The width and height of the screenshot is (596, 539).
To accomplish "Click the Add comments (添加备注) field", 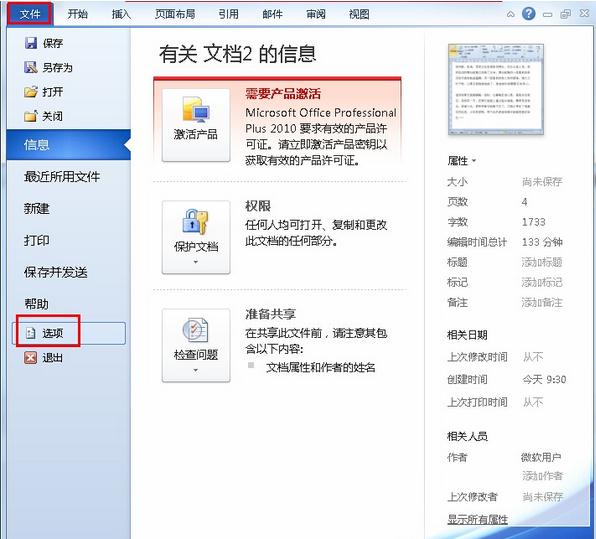I will click(542, 303).
